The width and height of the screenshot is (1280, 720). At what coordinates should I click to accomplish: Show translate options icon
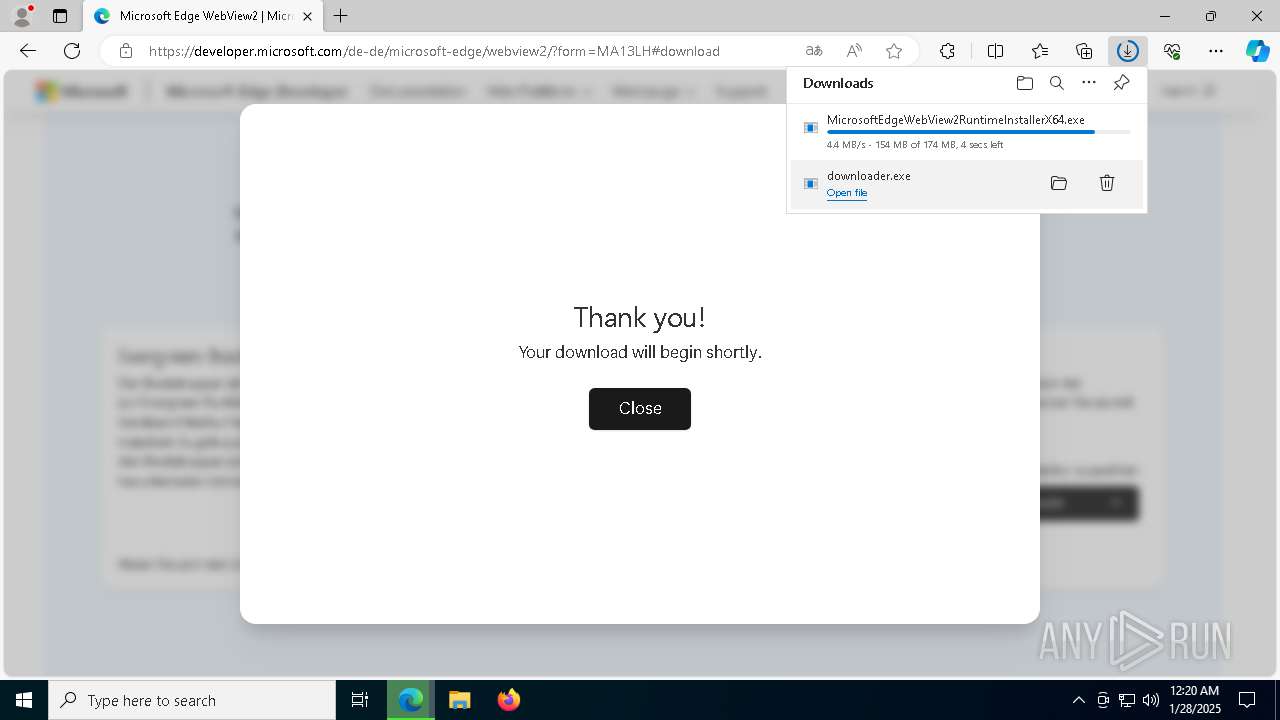coord(814,51)
